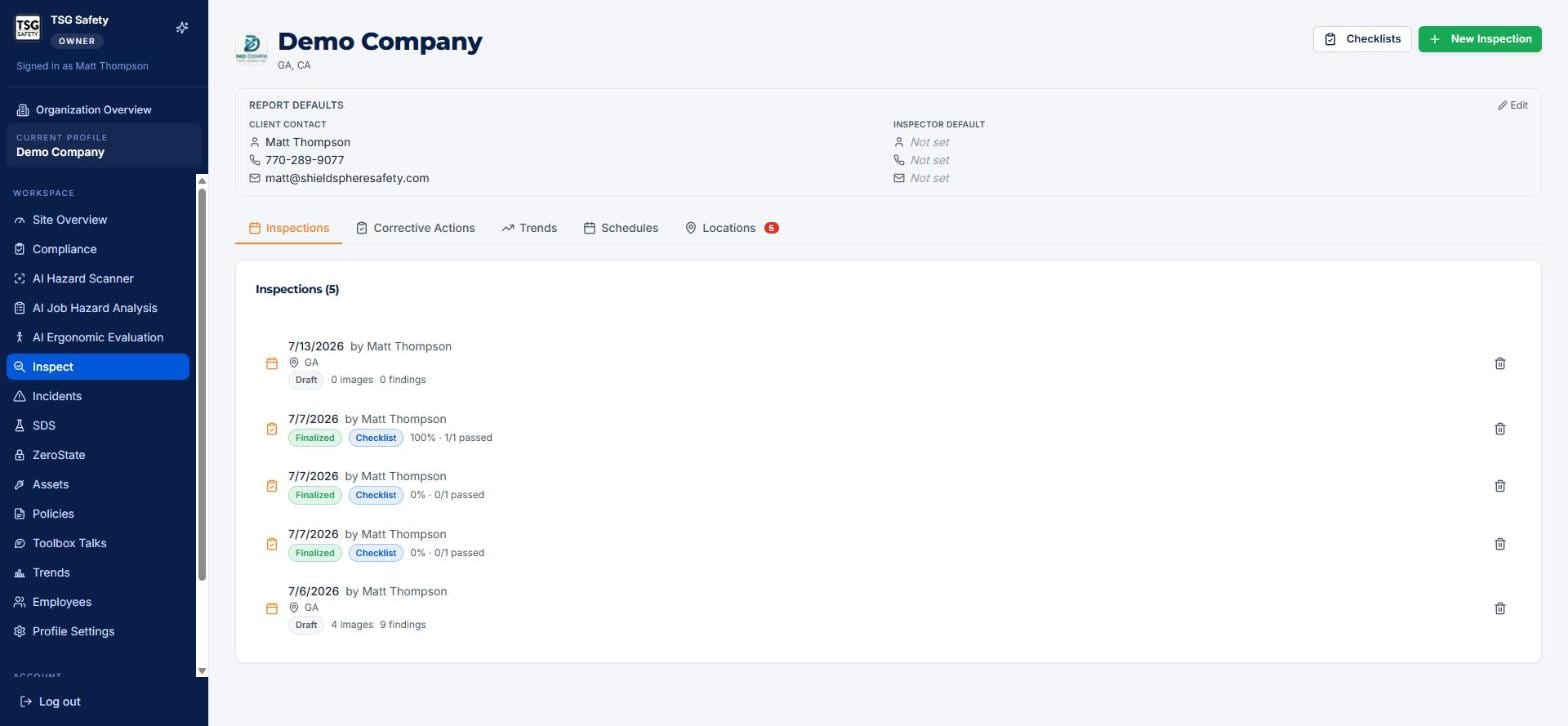Click the inspector default email icon
1568x726 pixels.
tap(898, 178)
